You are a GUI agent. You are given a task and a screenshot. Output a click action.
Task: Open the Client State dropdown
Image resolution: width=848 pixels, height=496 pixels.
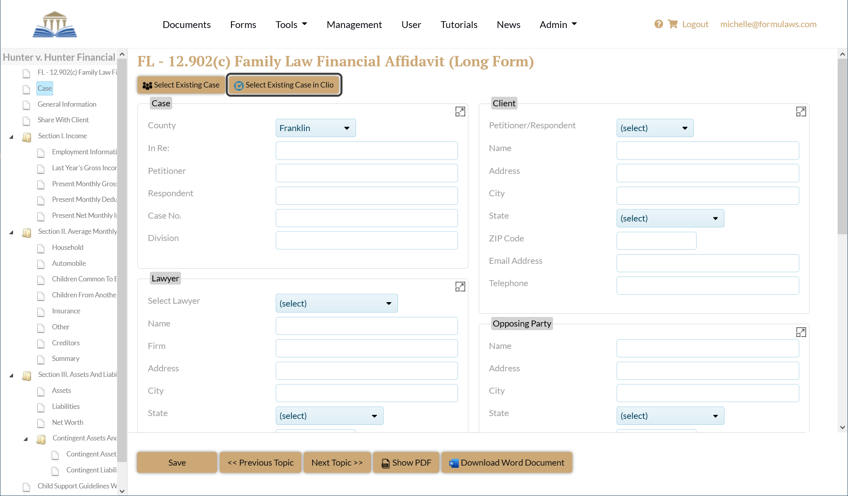(670, 219)
